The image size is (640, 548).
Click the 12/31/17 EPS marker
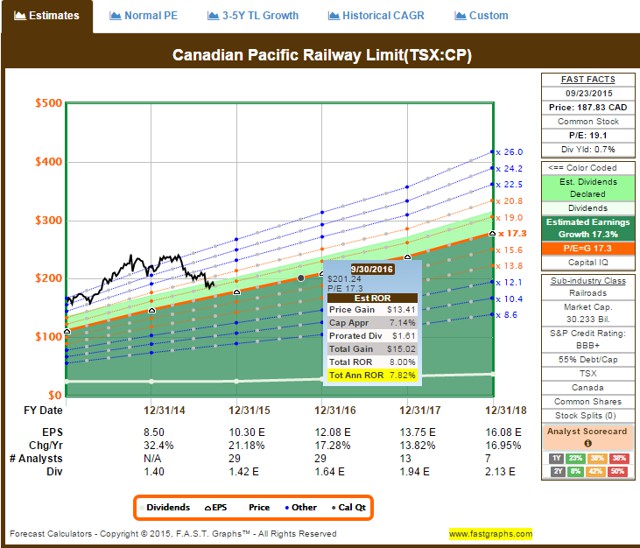407,257
